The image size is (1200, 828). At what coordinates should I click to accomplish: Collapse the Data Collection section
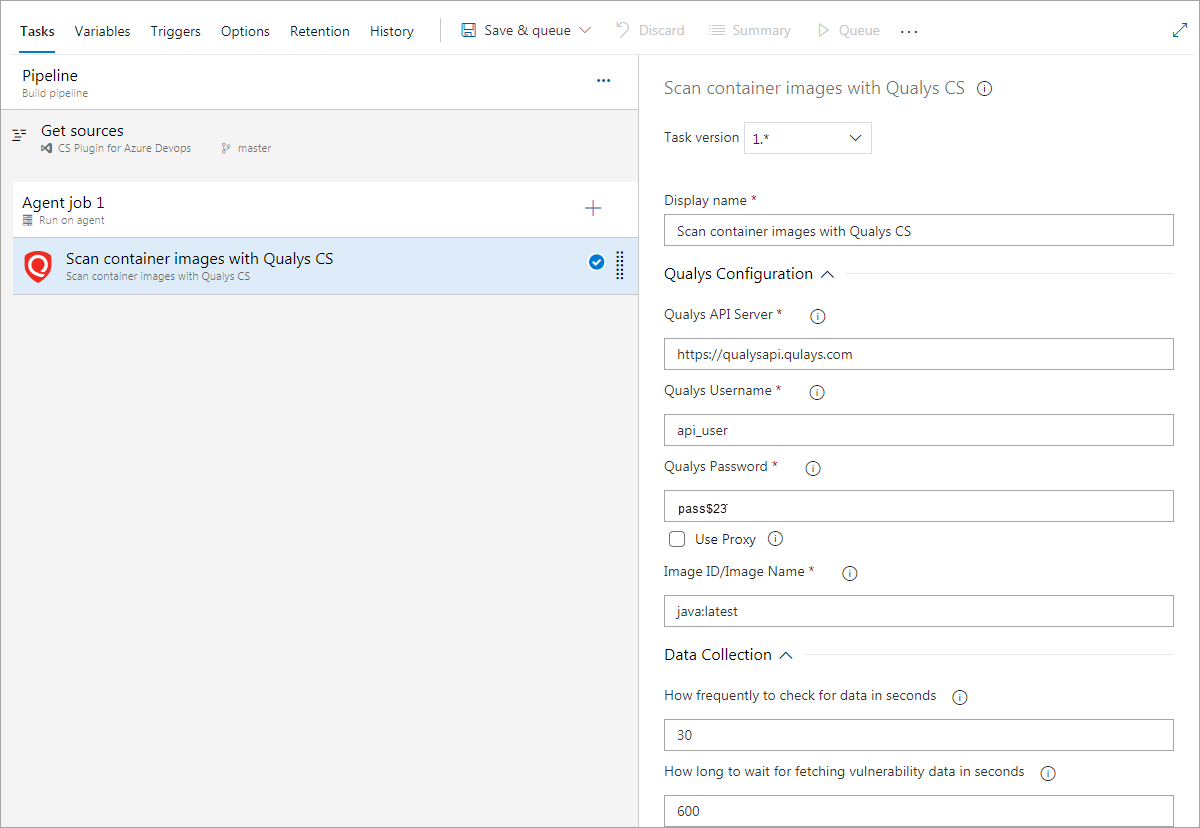[786, 655]
